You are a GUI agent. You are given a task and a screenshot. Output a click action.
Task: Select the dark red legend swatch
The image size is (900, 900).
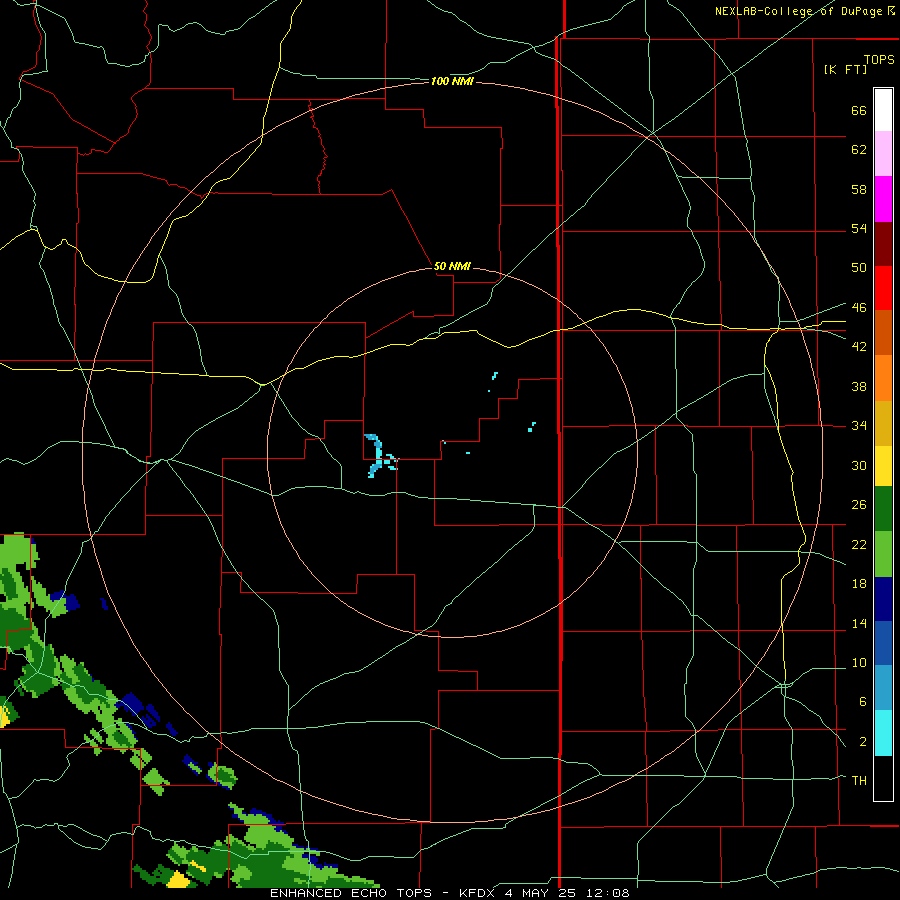click(883, 244)
